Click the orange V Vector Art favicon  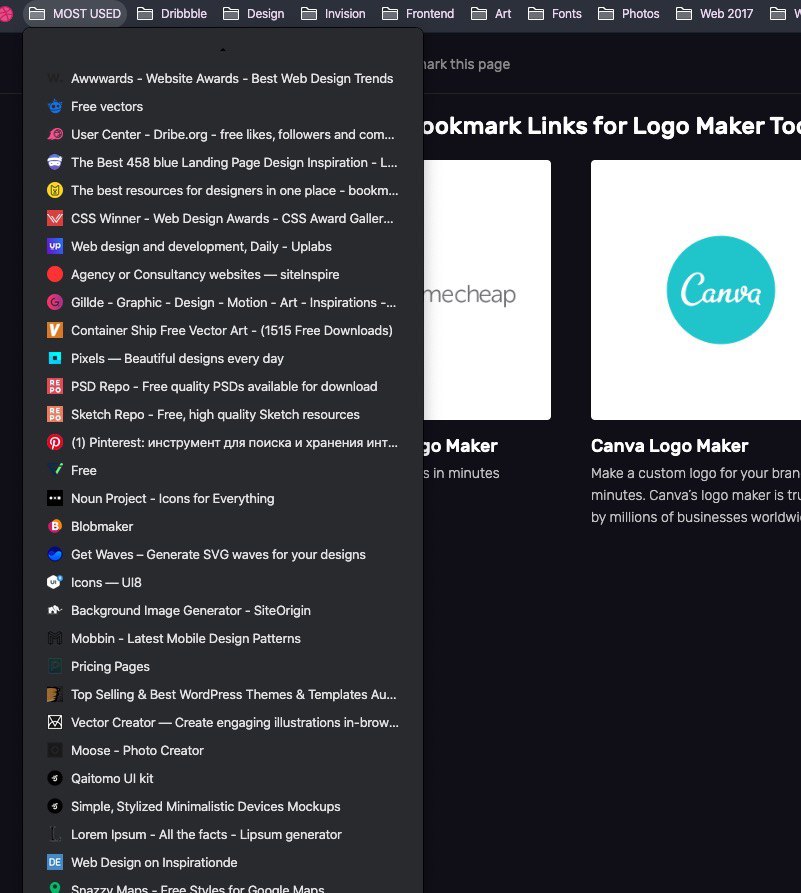55,330
